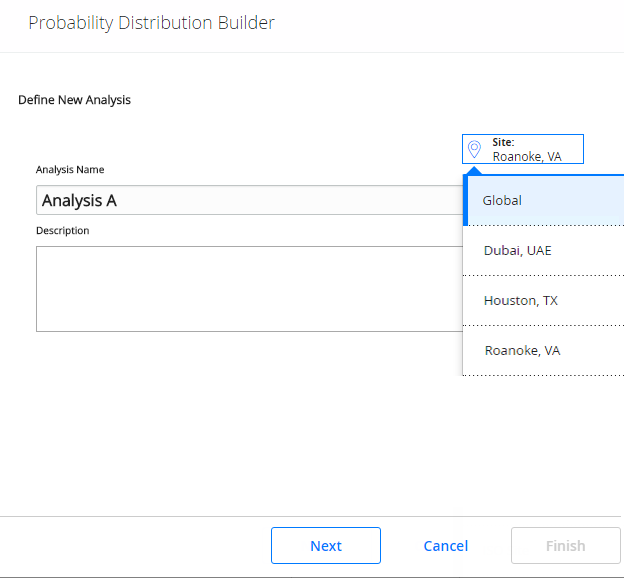Screen dimensions: 624x578
Task: Click the Analysis A text in name field
Action: pyautogui.click(x=79, y=201)
